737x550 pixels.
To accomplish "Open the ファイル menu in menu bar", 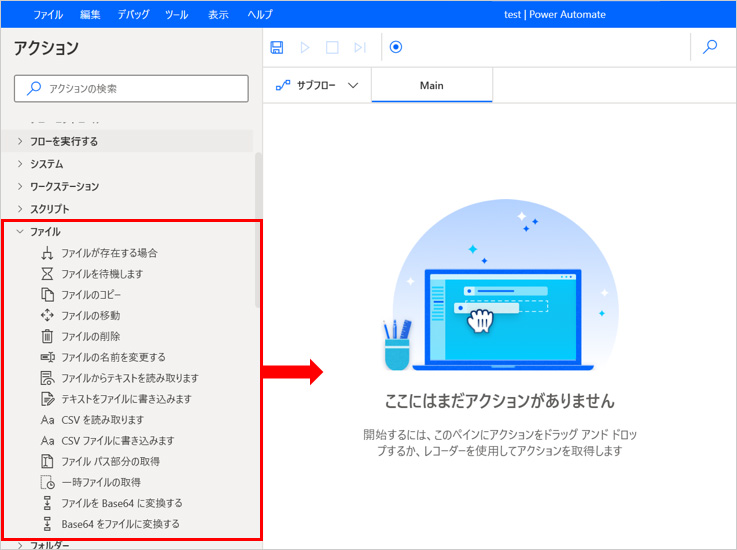I will tap(47, 15).
